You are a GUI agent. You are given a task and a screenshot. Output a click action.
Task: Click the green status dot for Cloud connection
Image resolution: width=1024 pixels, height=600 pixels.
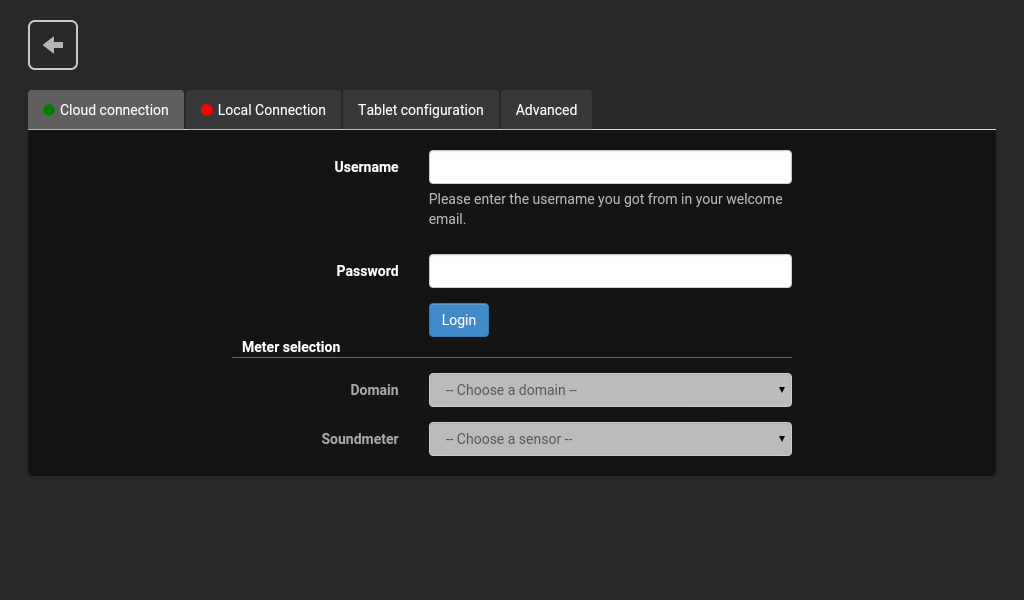point(49,110)
